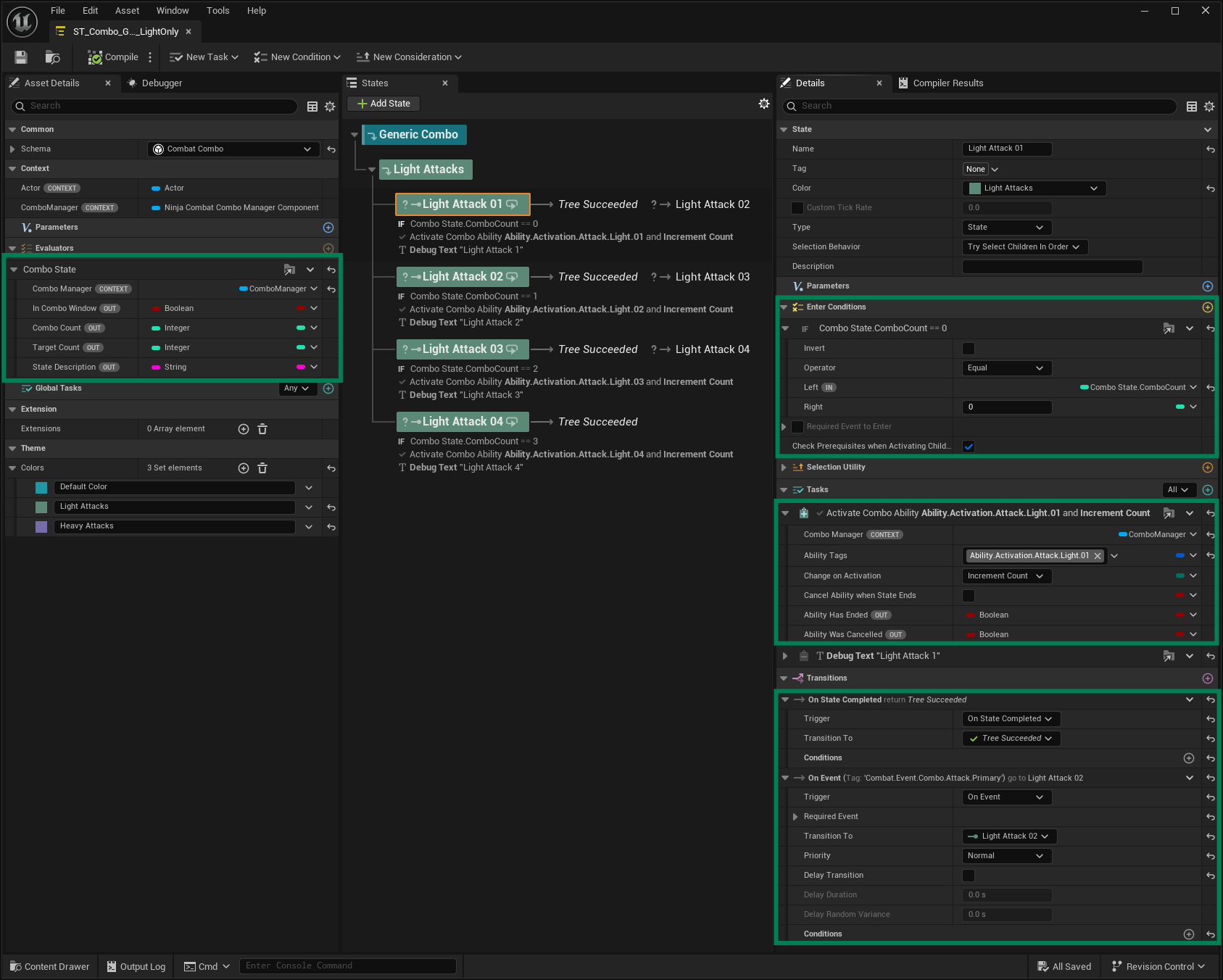The height and width of the screenshot is (980, 1223).
Task: Open Revision Control menu in status bar
Action: [x=1158, y=967]
